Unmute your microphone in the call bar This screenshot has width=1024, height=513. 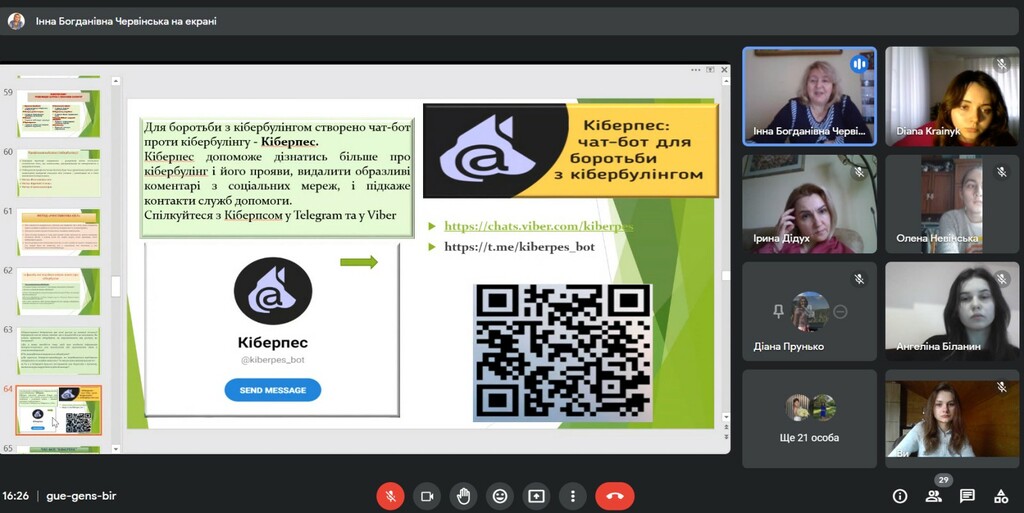point(390,495)
